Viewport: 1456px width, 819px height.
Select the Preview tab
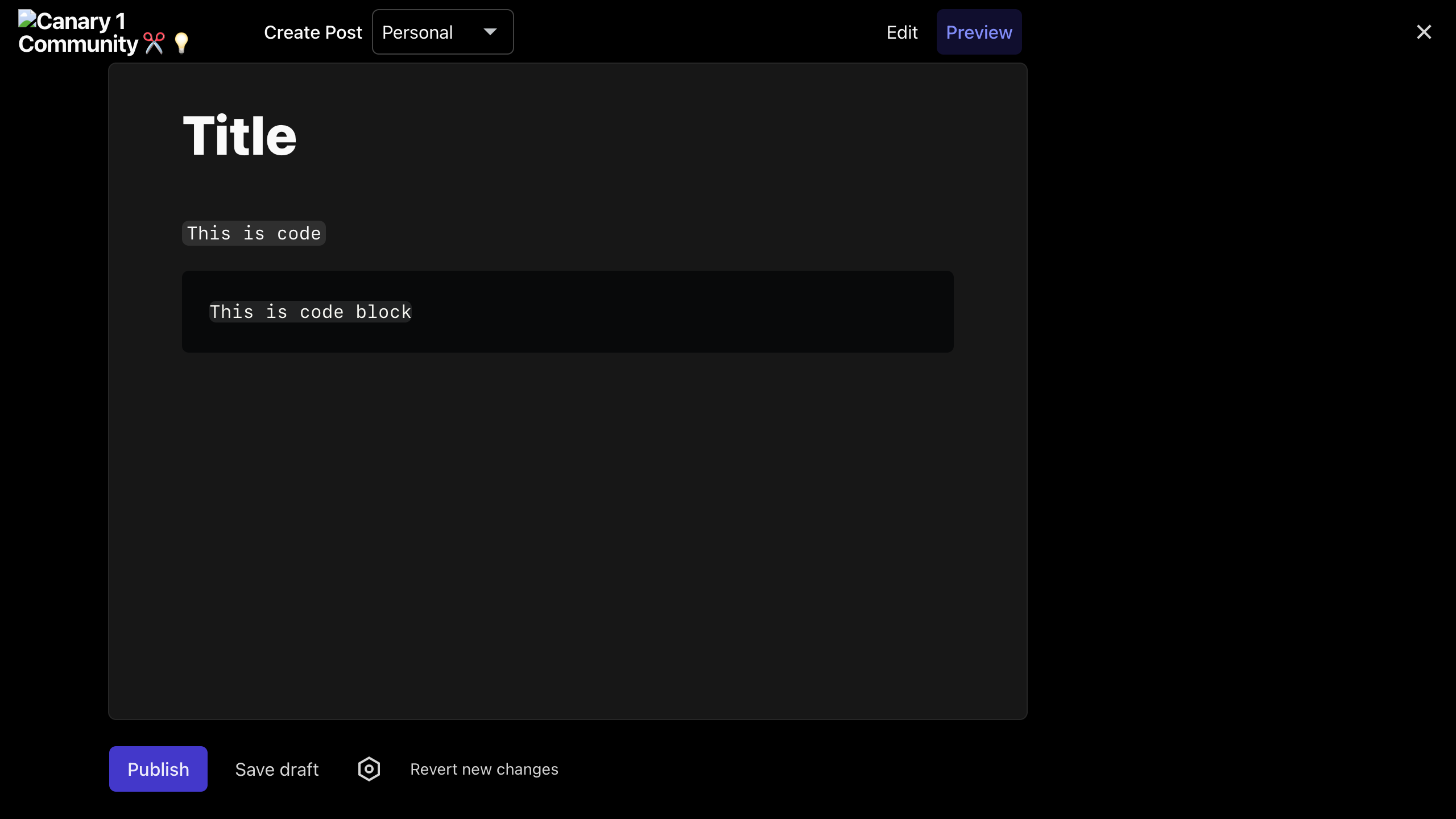(x=978, y=32)
